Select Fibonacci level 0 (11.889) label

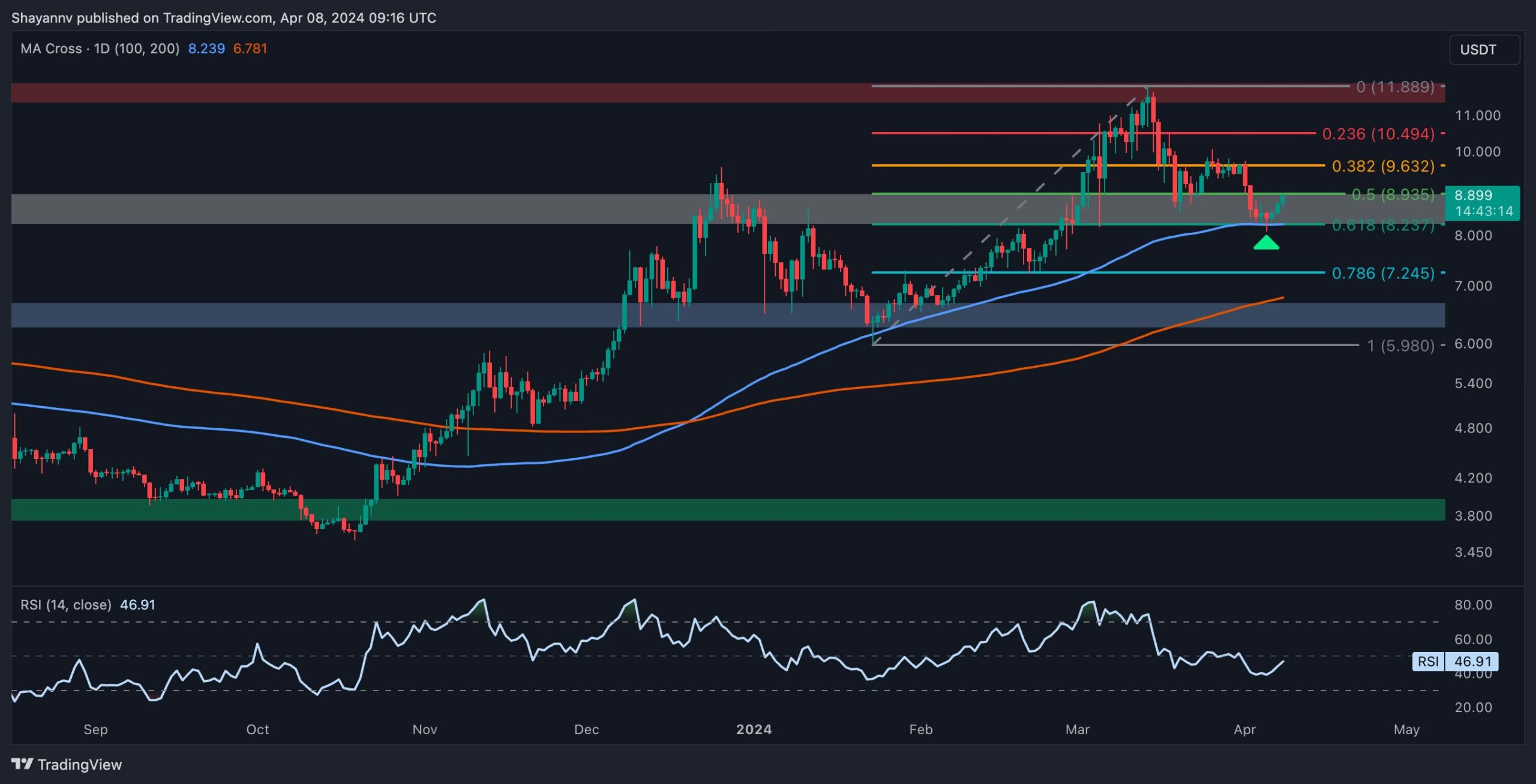coord(1395,87)
